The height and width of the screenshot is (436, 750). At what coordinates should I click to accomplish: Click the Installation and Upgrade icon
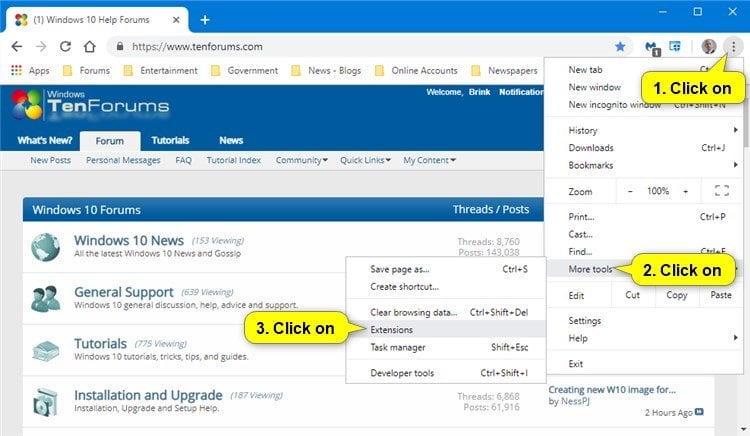click(x=45, y=402)
